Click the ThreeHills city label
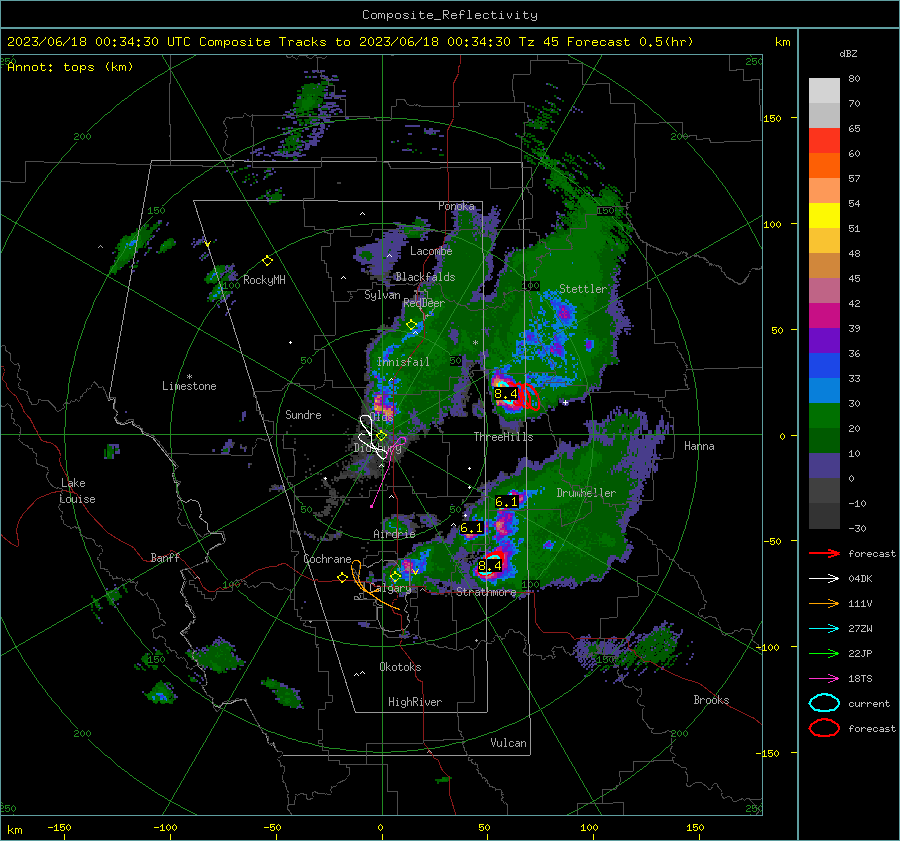This screenshot has width=900, height=841. 503,437
